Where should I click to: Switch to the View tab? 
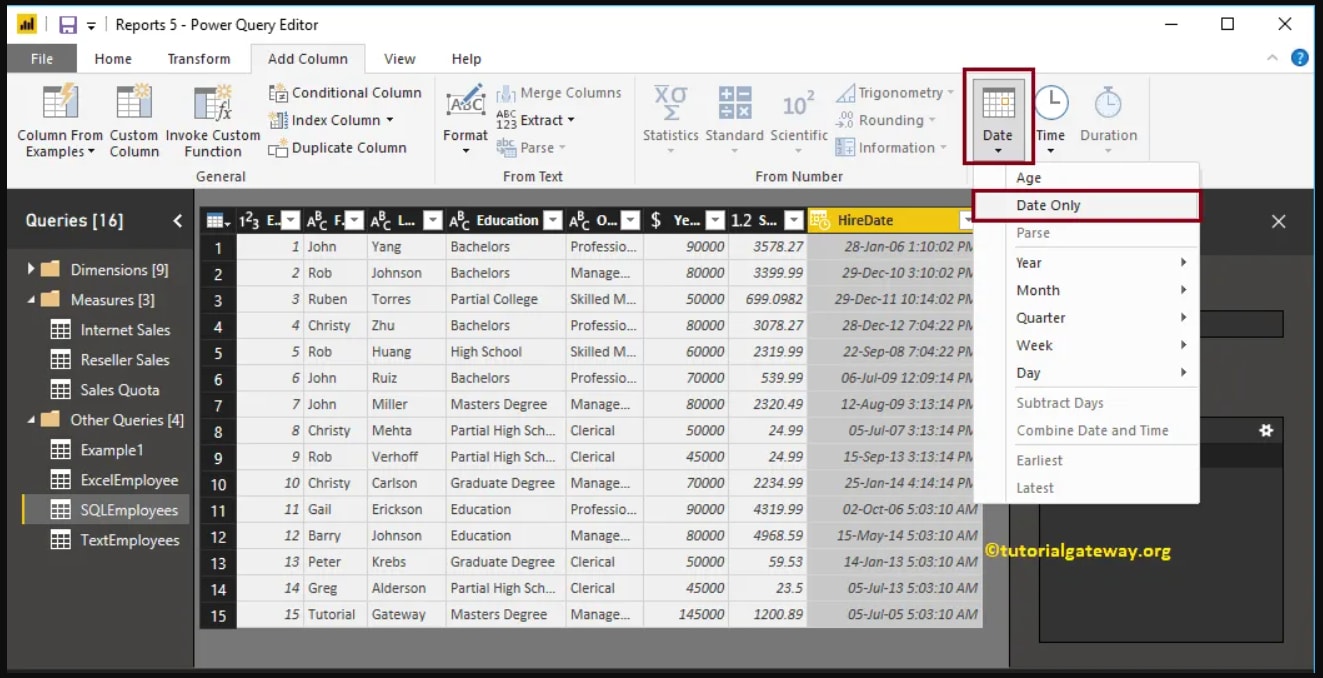click(x=400, y=59)
